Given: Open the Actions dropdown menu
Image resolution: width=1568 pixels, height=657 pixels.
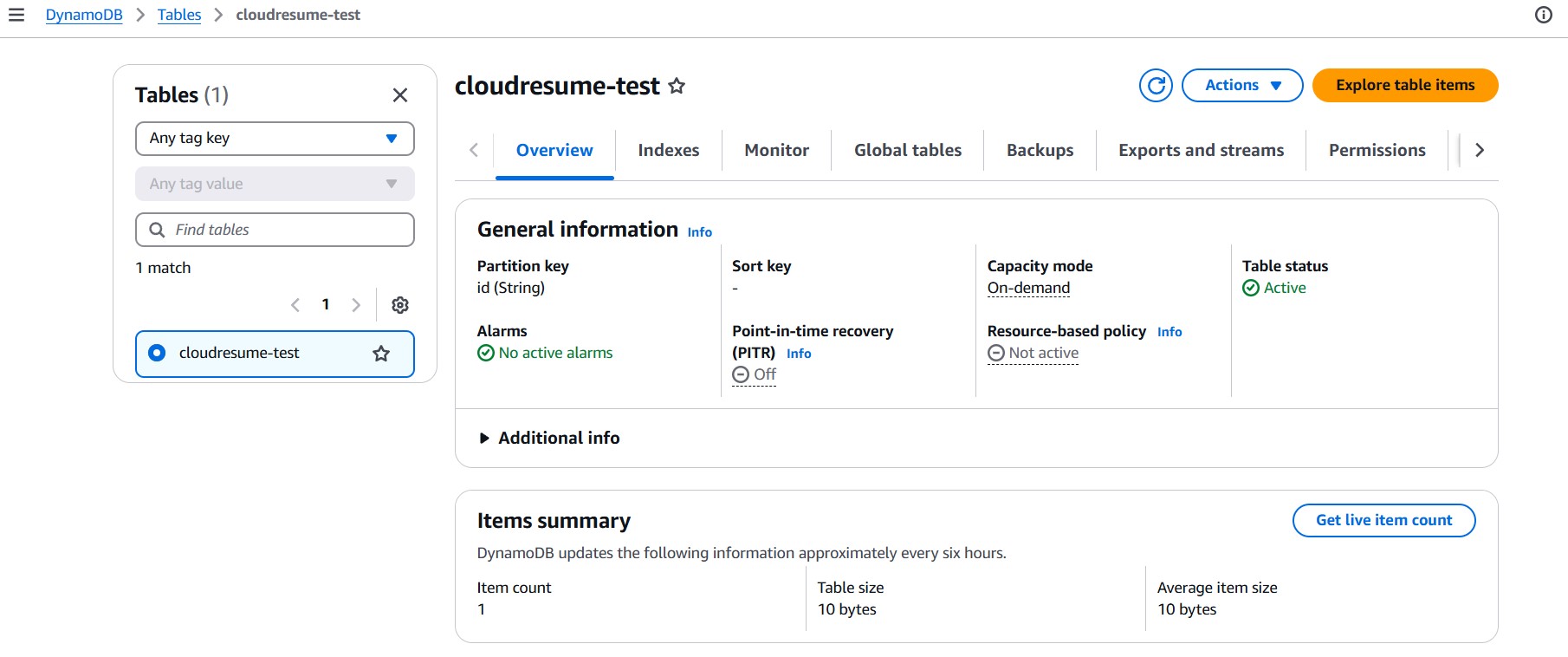Looking at the screenshot, I should [x=1242, y=86].
